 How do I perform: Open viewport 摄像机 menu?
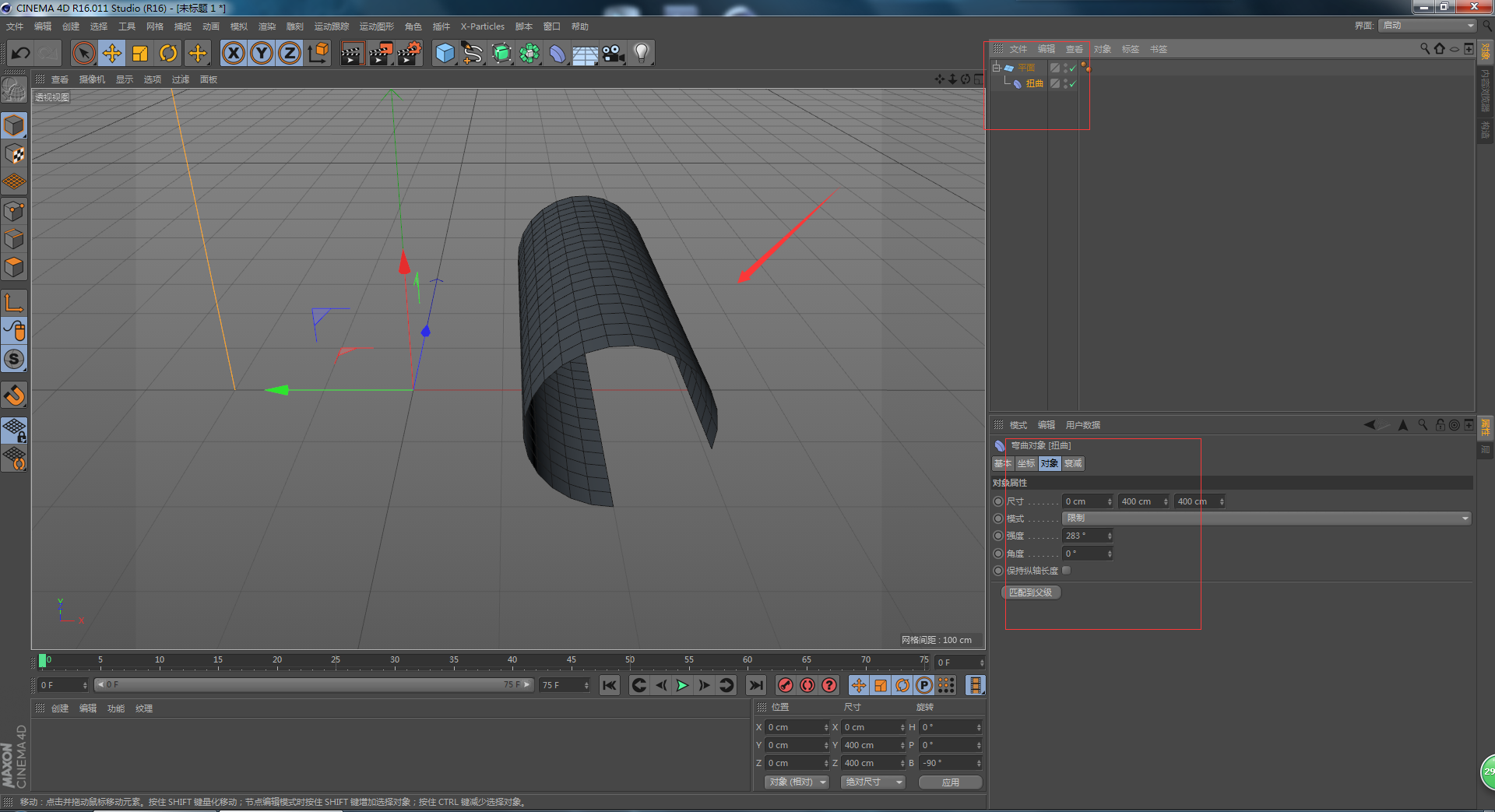tap(92, 79)
